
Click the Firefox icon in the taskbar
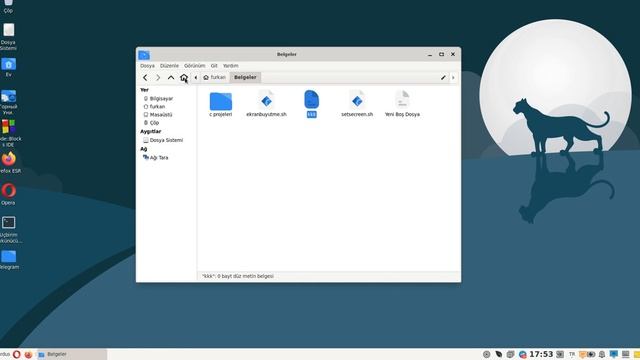28,354
